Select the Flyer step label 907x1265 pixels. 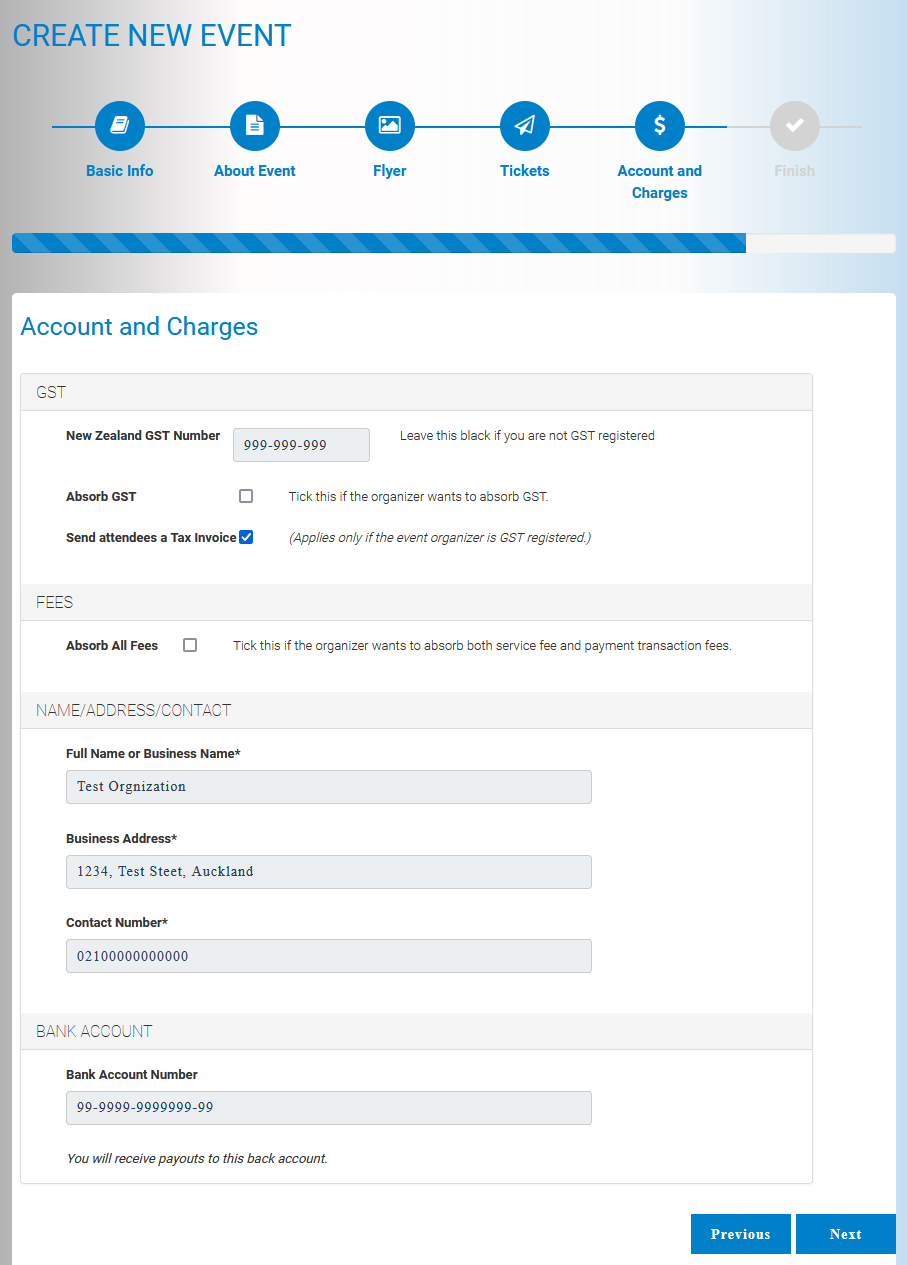click(389, 171)
